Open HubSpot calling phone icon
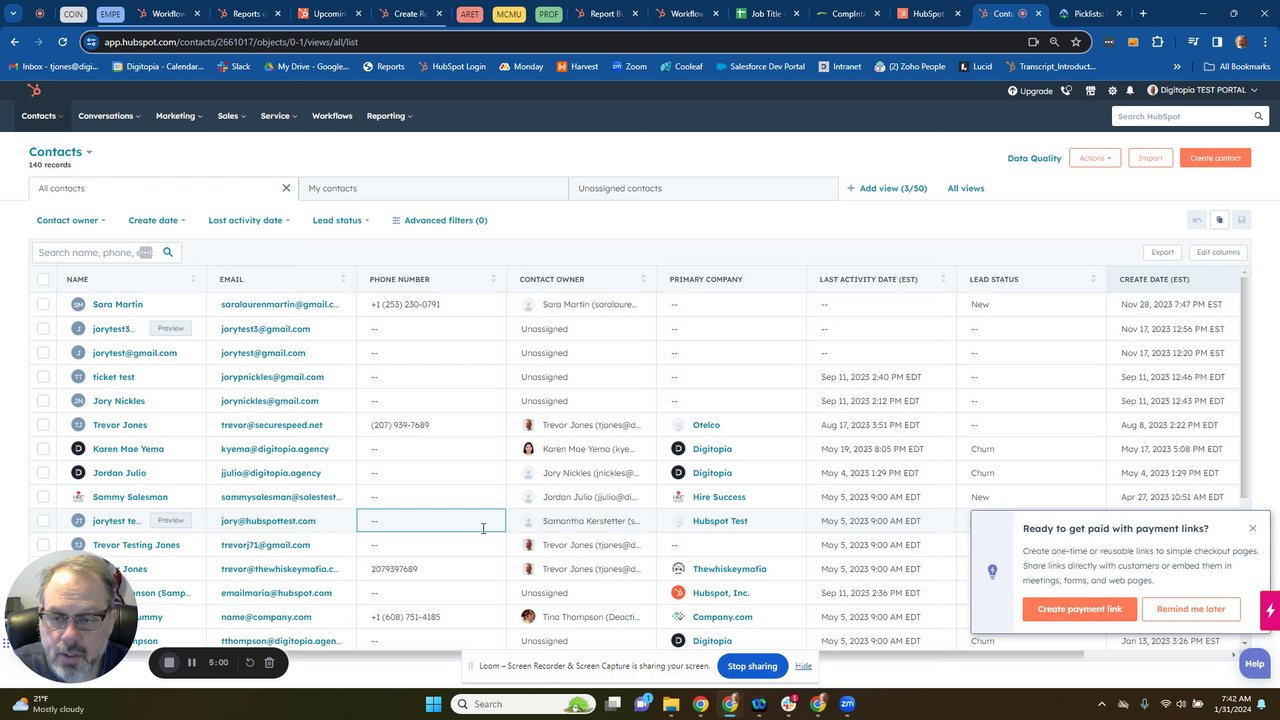 coord(1066,90)
